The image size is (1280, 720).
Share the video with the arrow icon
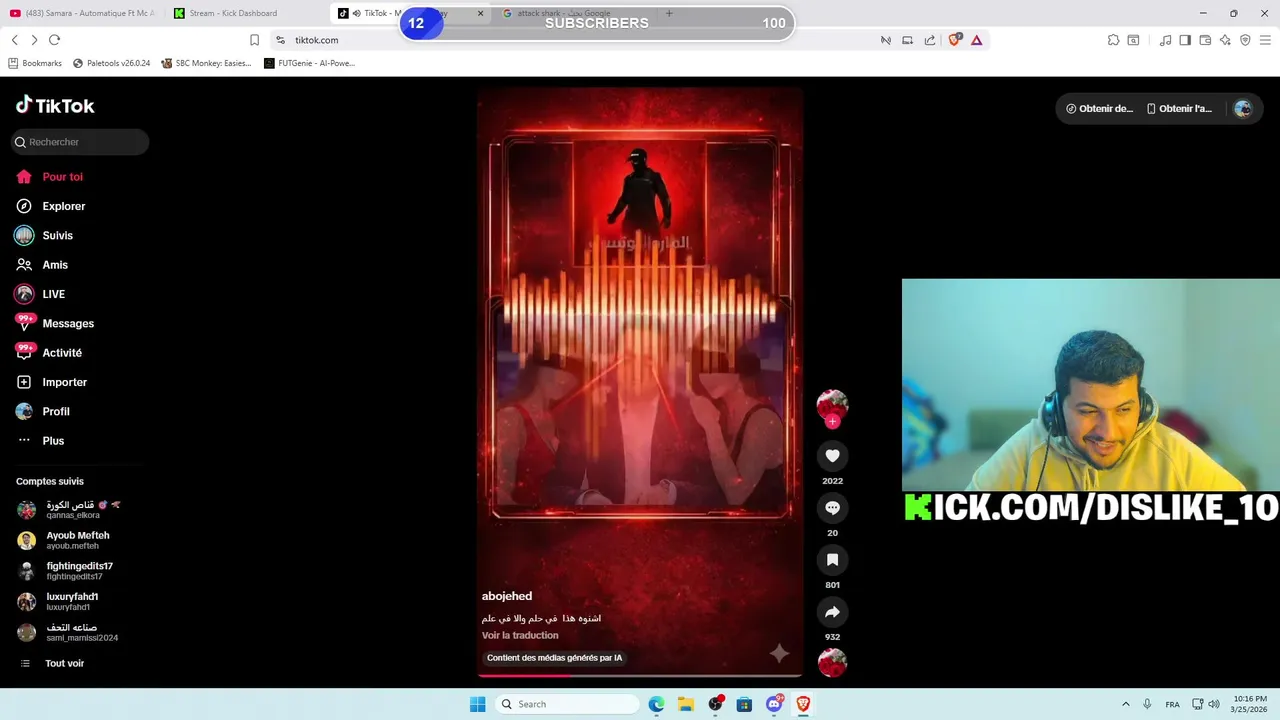click(832, 612)
